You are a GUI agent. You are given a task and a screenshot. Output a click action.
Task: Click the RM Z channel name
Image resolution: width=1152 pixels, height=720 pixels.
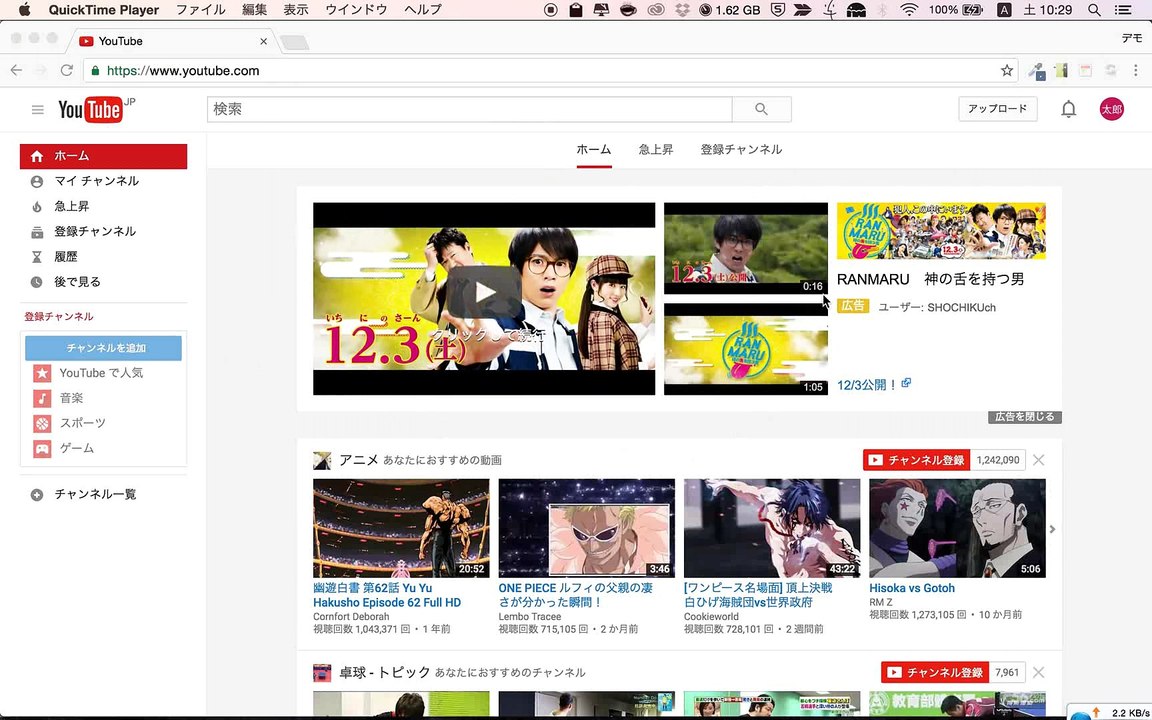point(880,602)
